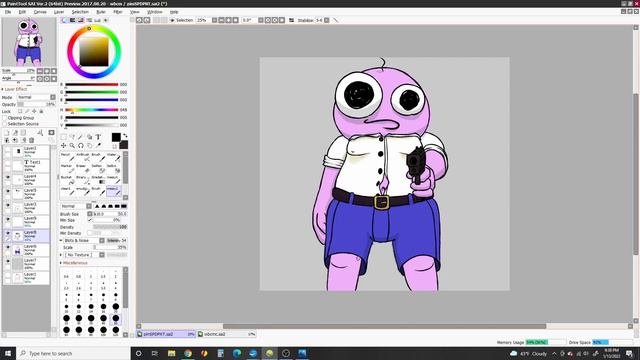
Task: Pick the Water brush tool
Action: click(x=113, y=157)
